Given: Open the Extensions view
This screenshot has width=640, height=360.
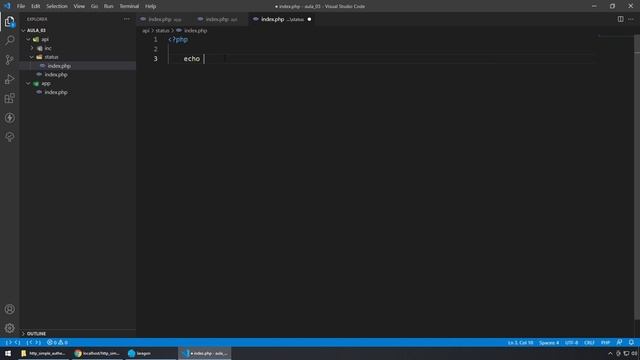Looking at the screenshot, I should click(9, 98).
